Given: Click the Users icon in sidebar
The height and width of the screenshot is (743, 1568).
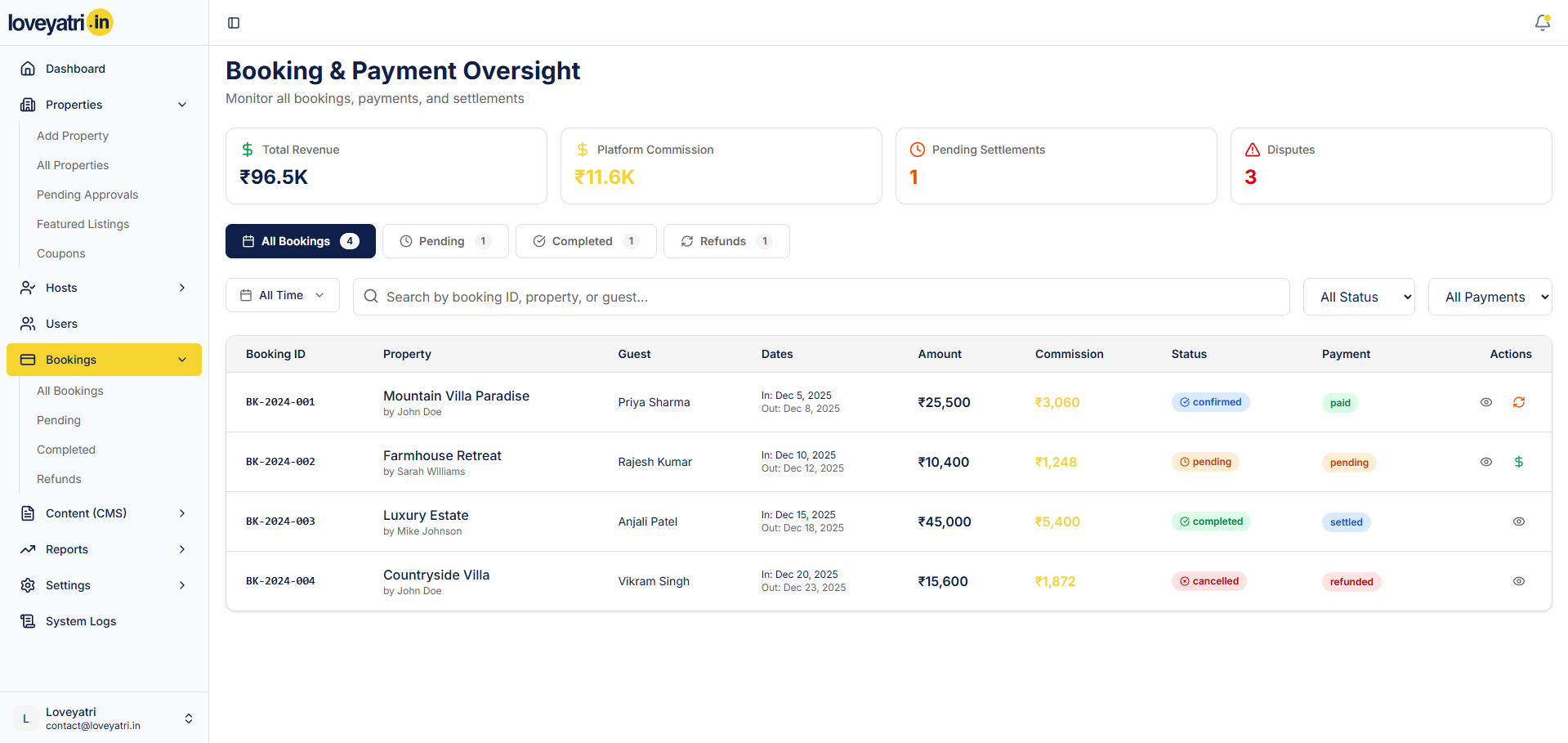Looking at the screenshot, I should [28, 324].
